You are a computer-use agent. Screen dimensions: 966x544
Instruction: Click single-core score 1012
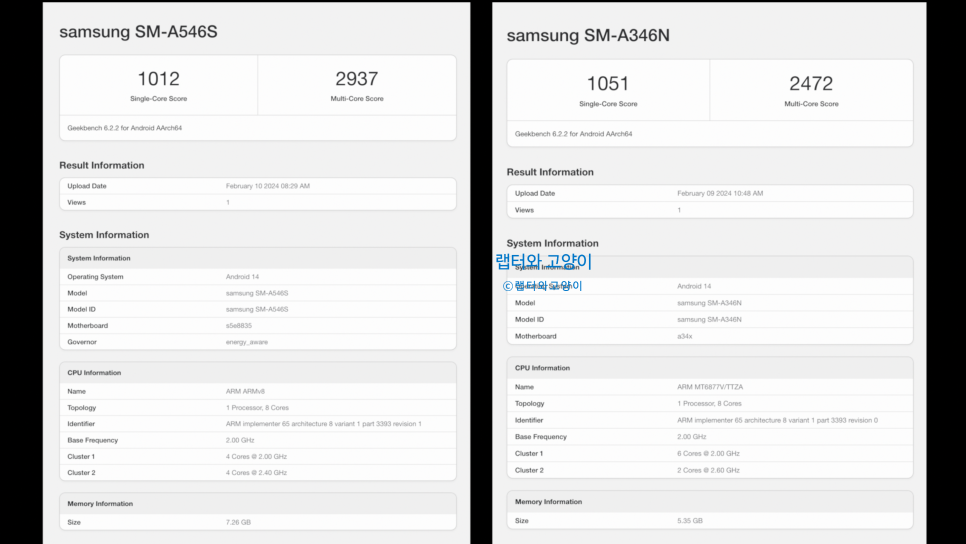(158, 79)
